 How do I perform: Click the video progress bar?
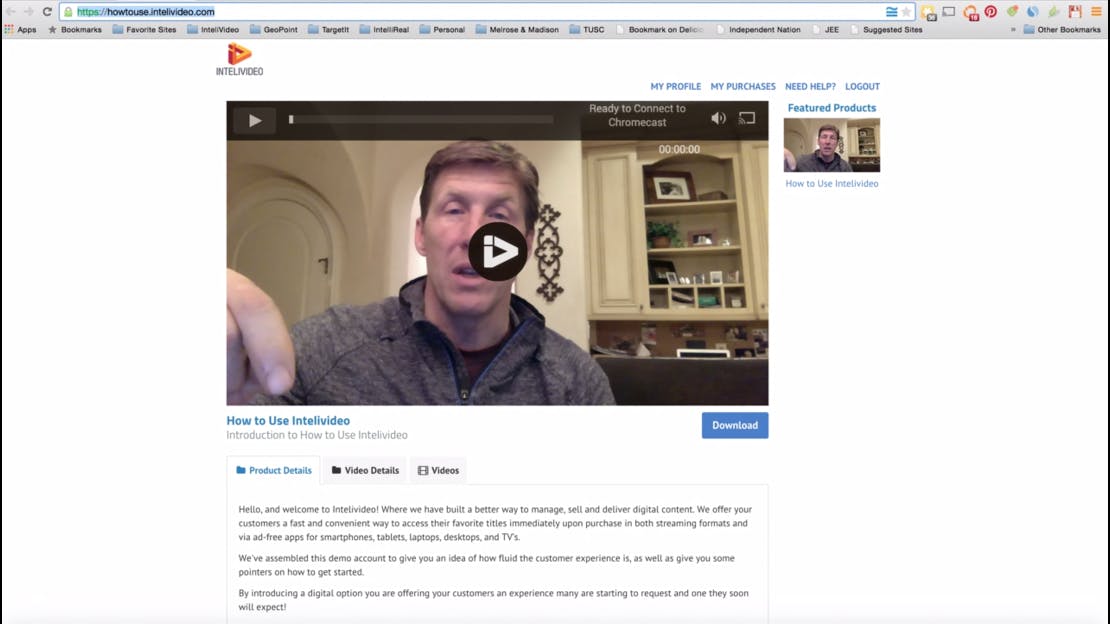[420, 120]
